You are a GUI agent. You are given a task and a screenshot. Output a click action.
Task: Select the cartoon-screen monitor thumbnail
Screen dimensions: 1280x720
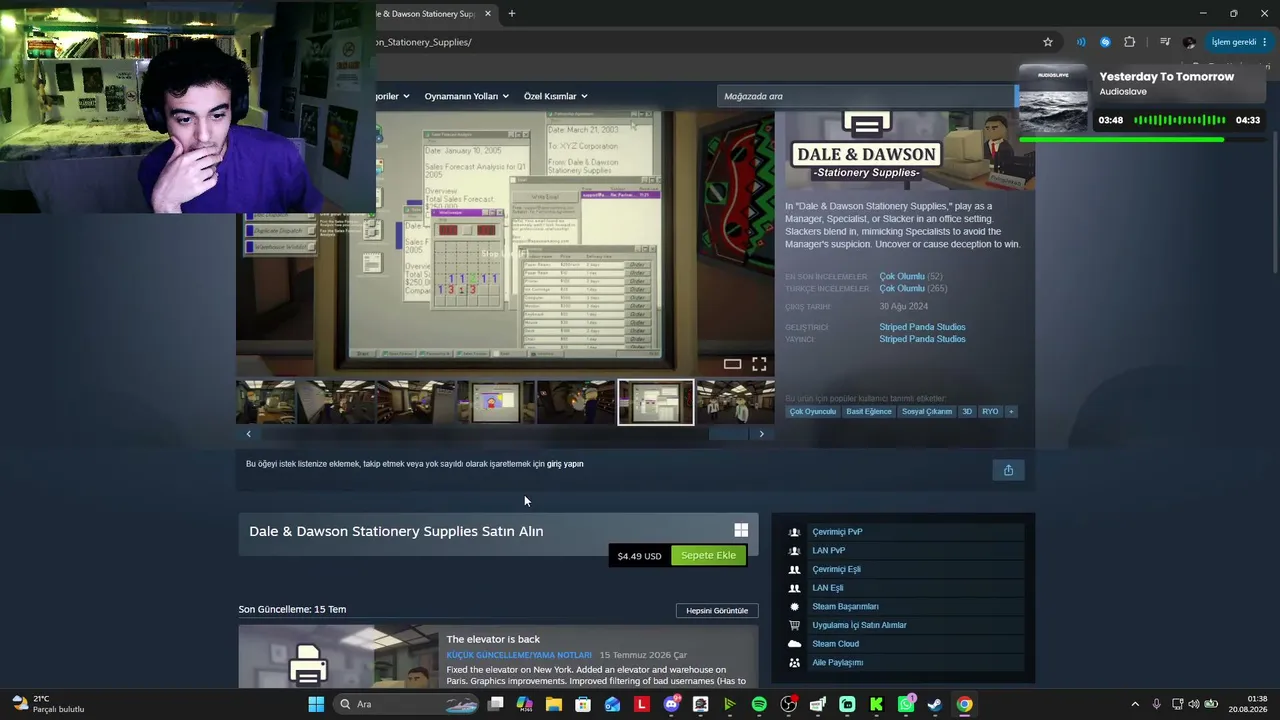[x=496, y=402]
